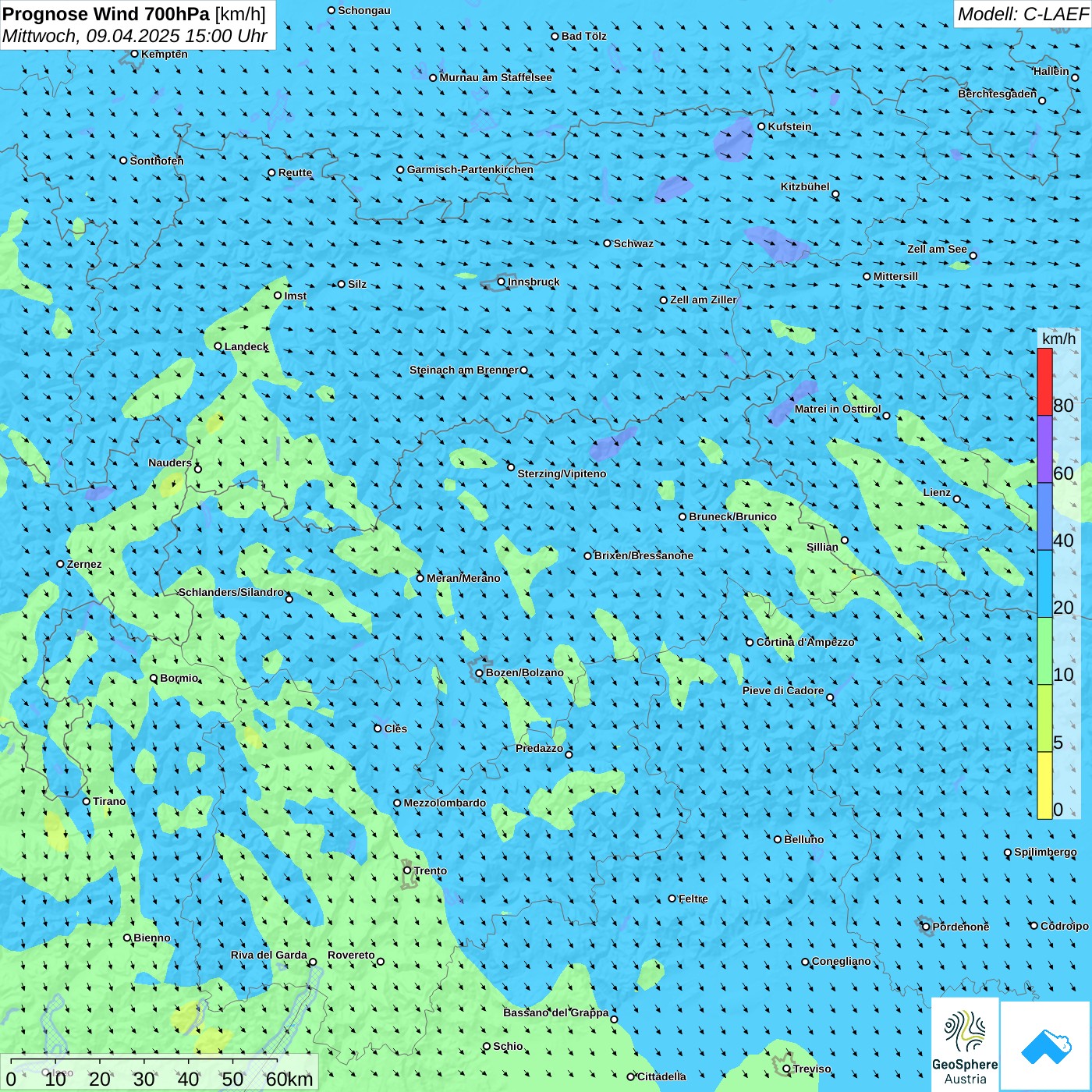Image resolution: width=1092 pixels, height=1092 pixels.
Task: Click the Cortina d'Ampezzo marker
Action: tap(750, 642)
